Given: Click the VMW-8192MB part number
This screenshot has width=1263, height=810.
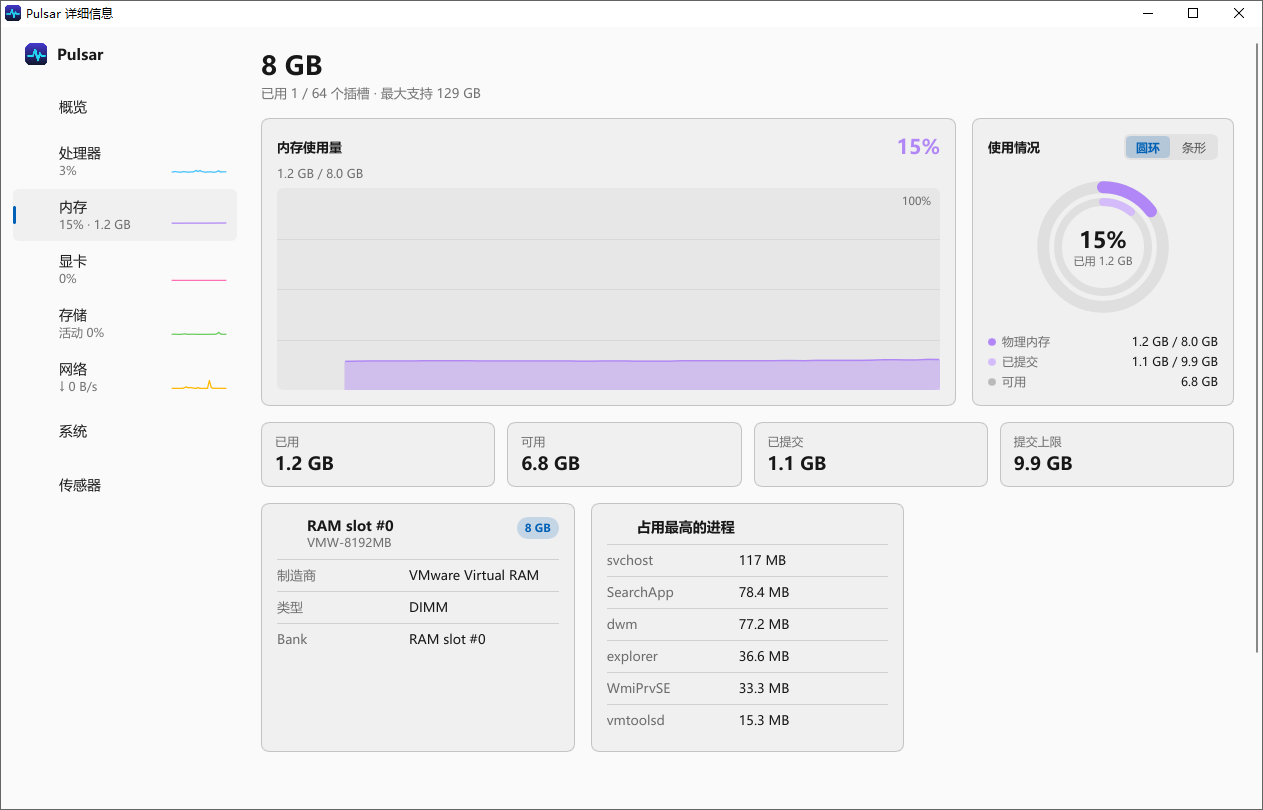Looking at the screenshot, I should 349,543.
